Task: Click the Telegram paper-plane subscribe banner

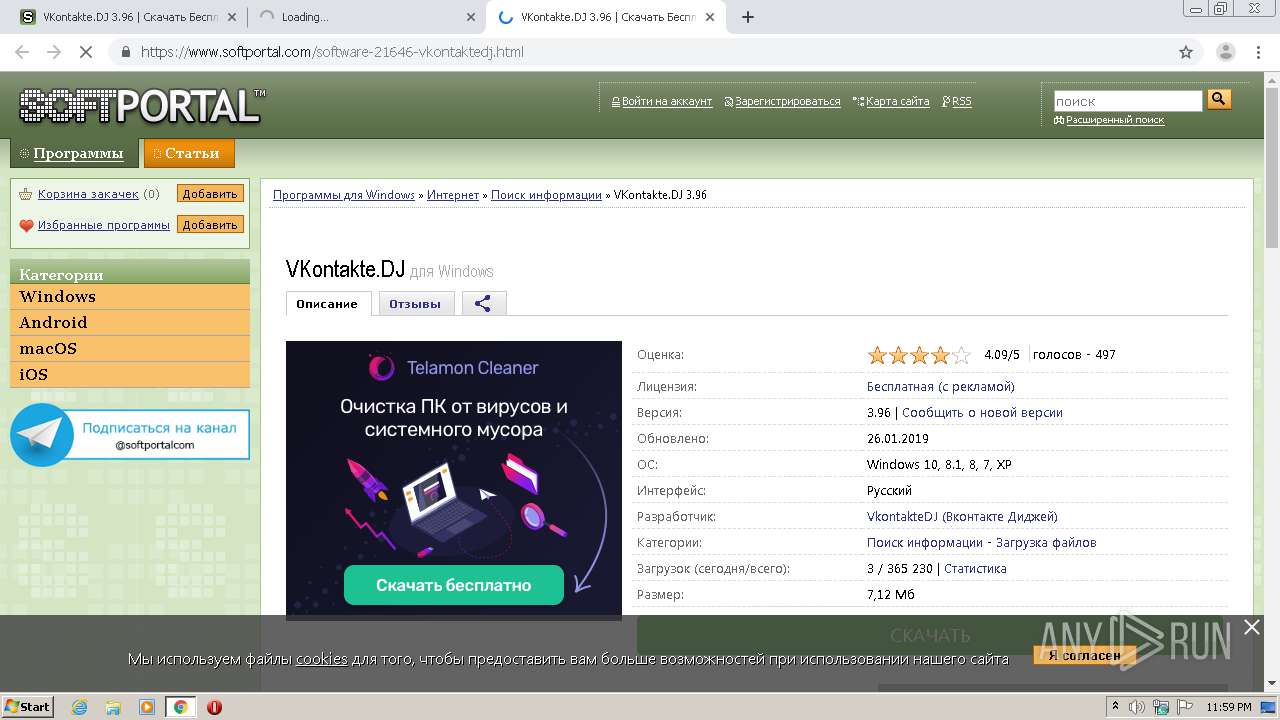Action: coord(130,434)
